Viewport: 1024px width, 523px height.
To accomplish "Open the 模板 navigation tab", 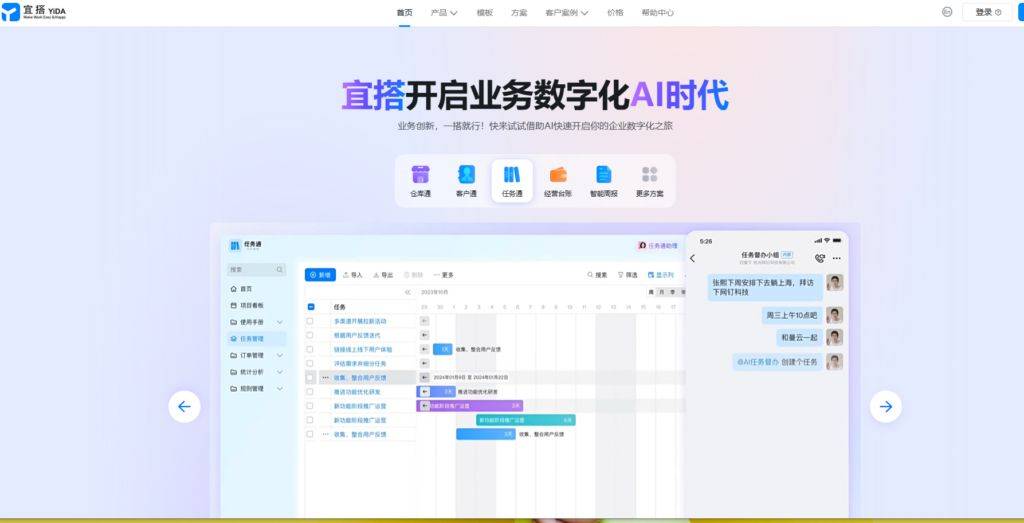I will pos(484,13).
